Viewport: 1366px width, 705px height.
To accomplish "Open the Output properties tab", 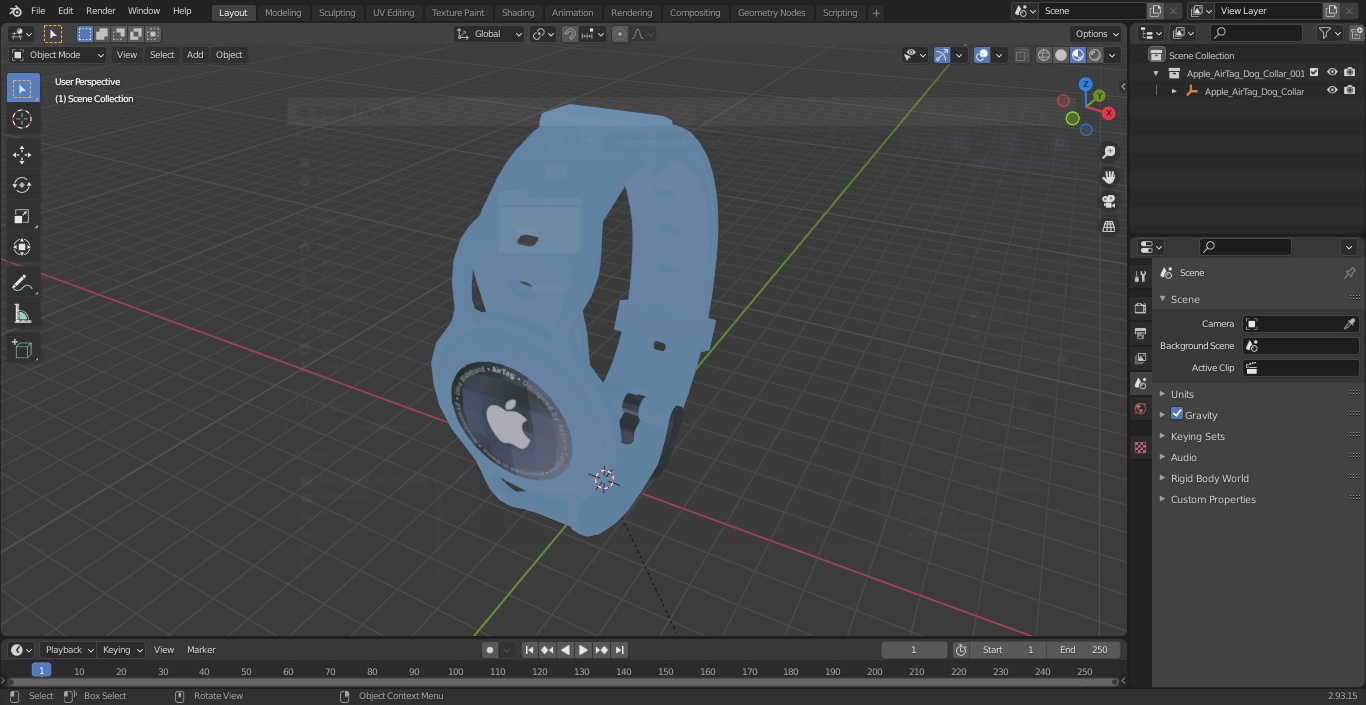I will pos(1140,333).
